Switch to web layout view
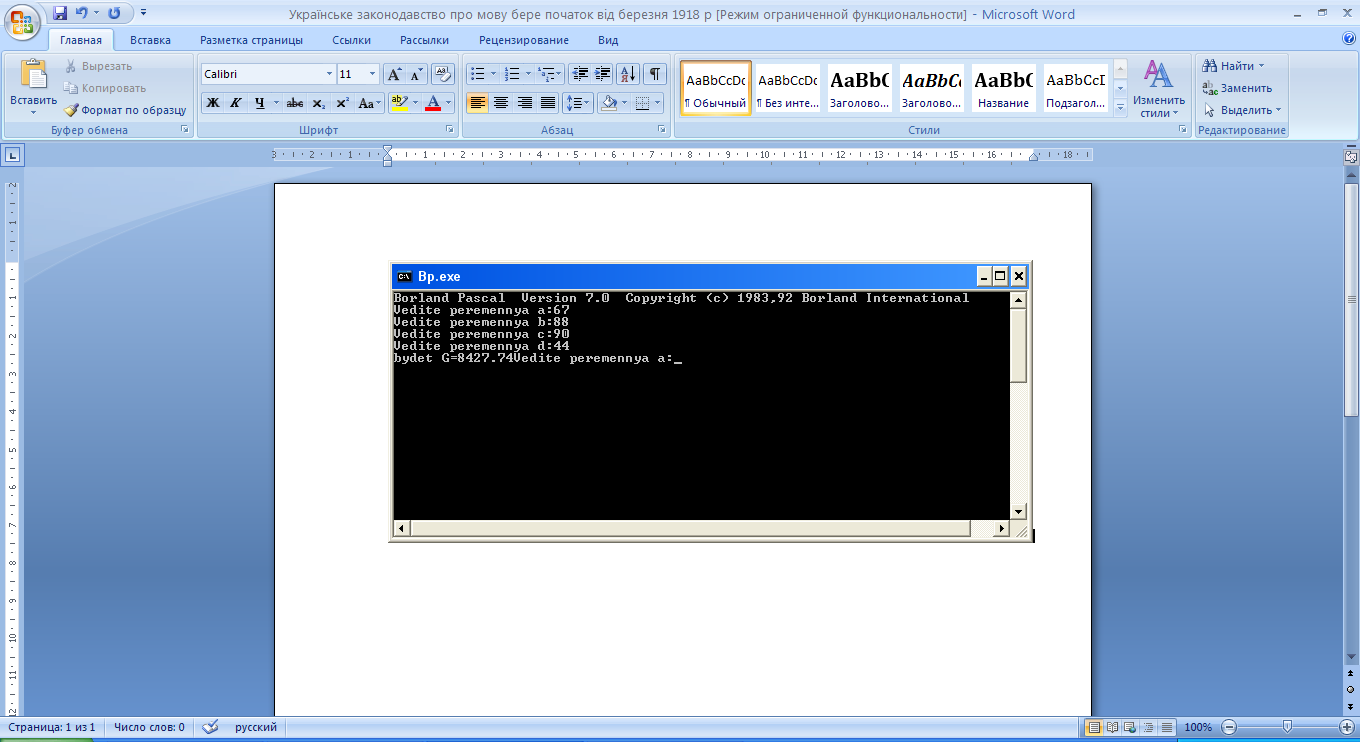Screen dimensions: 1360x742 [x=1129, y=727]
